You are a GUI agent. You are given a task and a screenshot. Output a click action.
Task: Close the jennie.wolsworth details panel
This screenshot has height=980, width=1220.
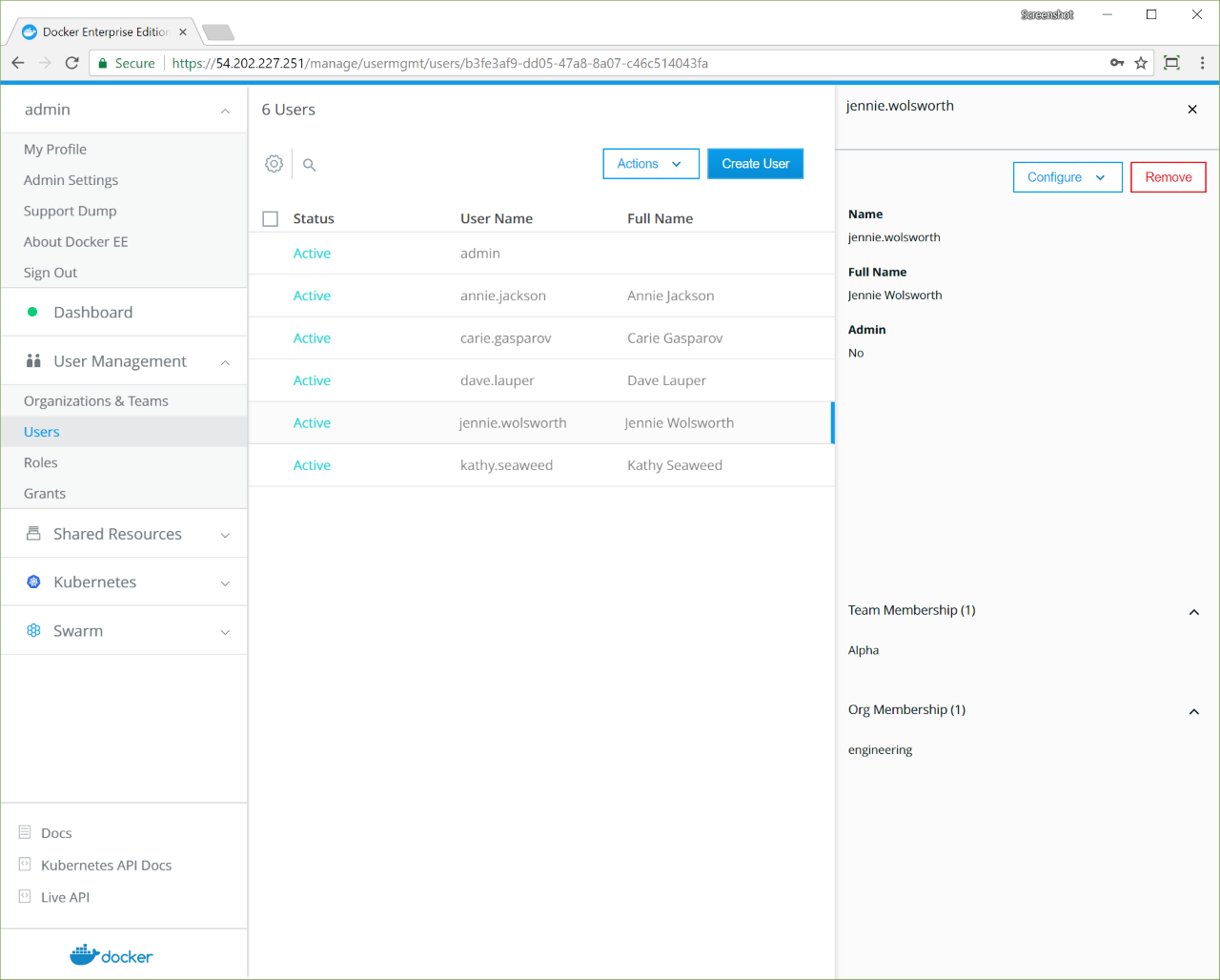(x=1191, y=110)
